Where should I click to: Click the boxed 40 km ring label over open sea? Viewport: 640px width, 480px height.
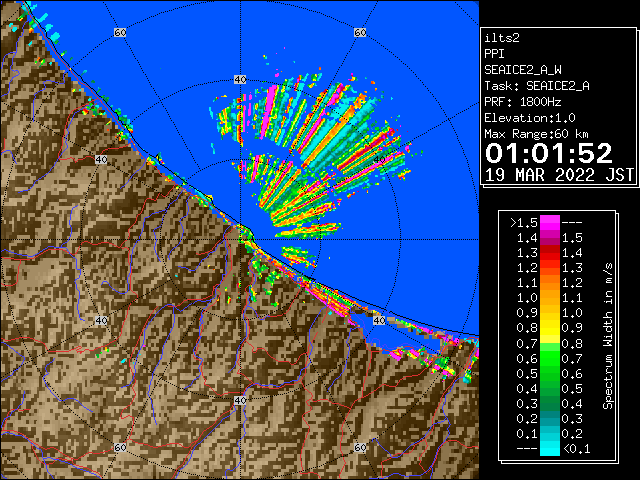tap(240, 80)
